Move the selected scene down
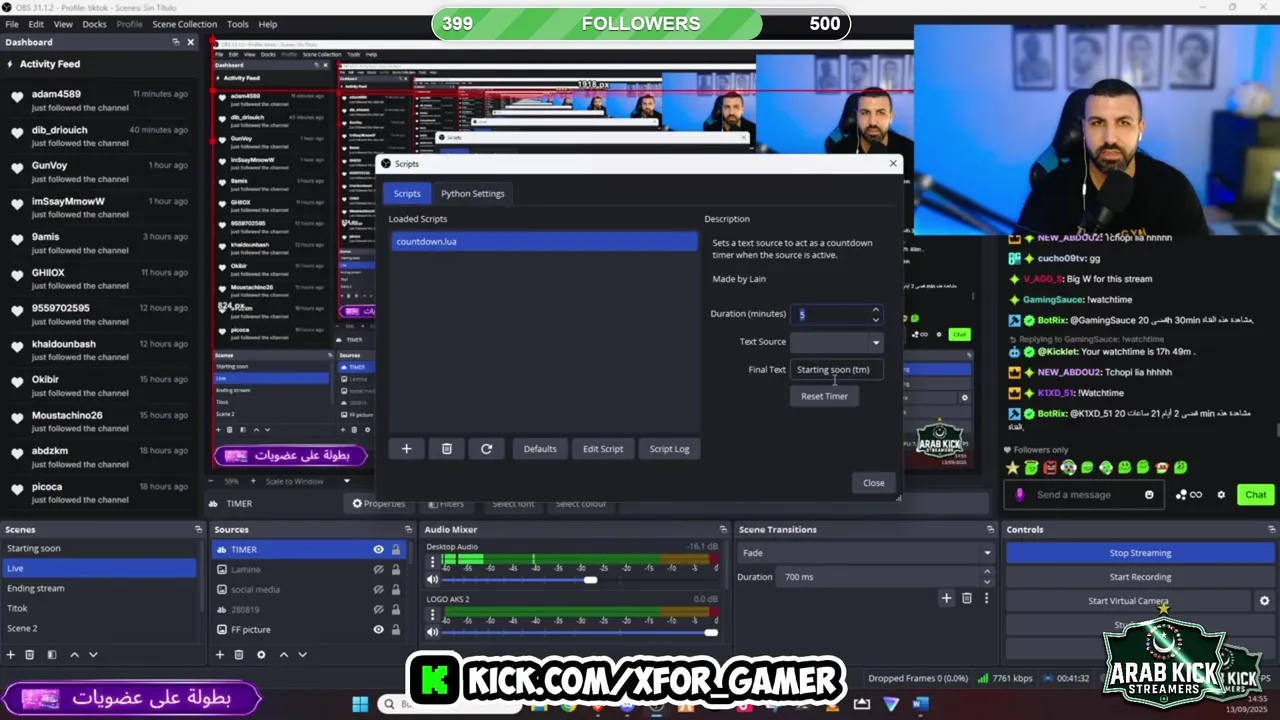Image resolution: width=1280 pixels, height=720 pixels. click(93, 655)
